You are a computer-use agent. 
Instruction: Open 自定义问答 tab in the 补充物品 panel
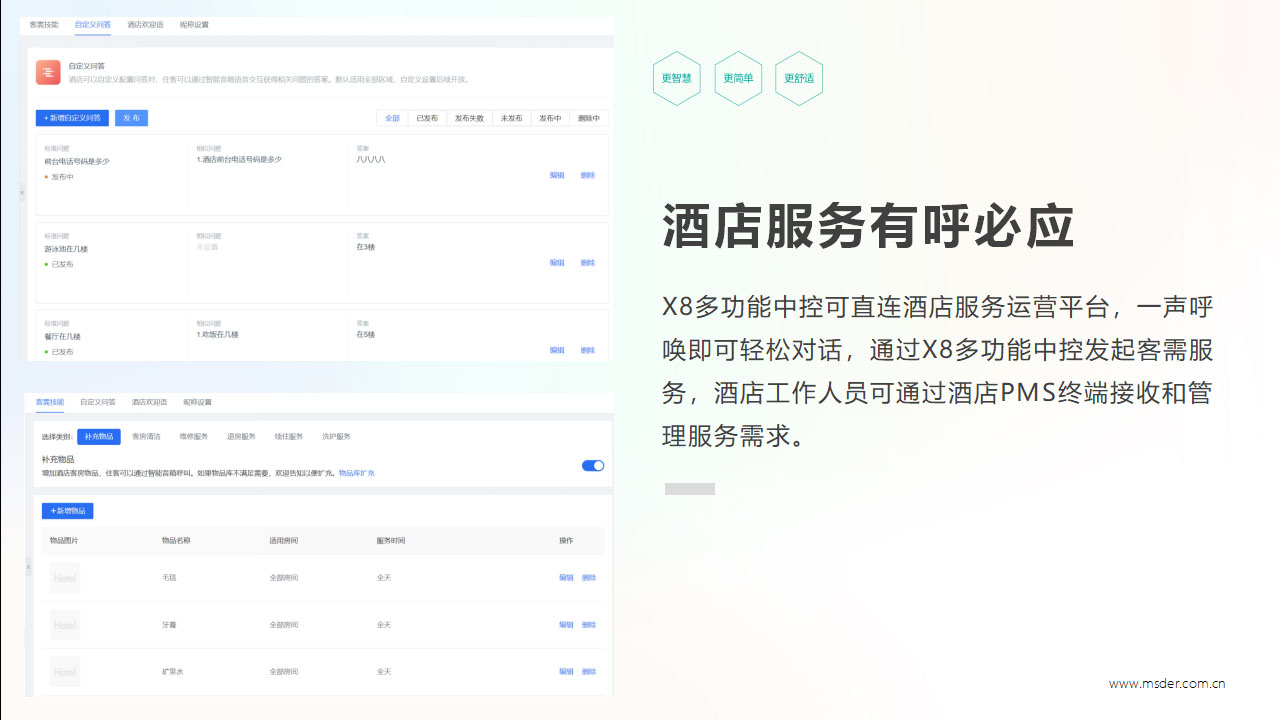(x=98, y=402)
